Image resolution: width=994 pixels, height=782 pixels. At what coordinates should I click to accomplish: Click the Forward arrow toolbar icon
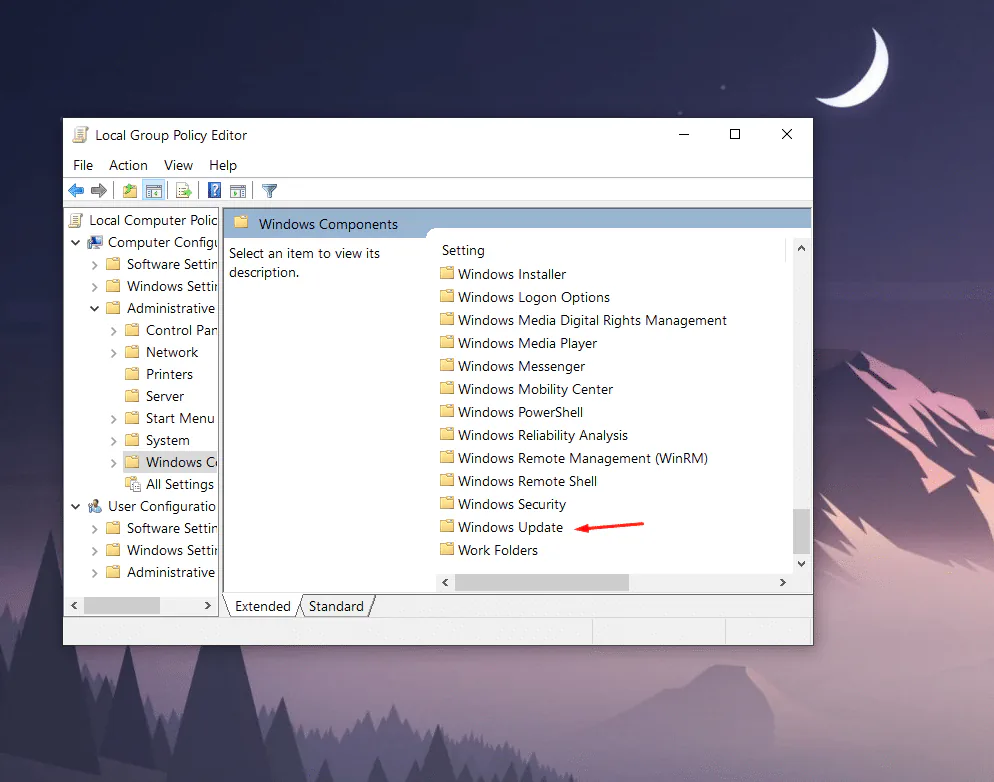click(99, 190)
